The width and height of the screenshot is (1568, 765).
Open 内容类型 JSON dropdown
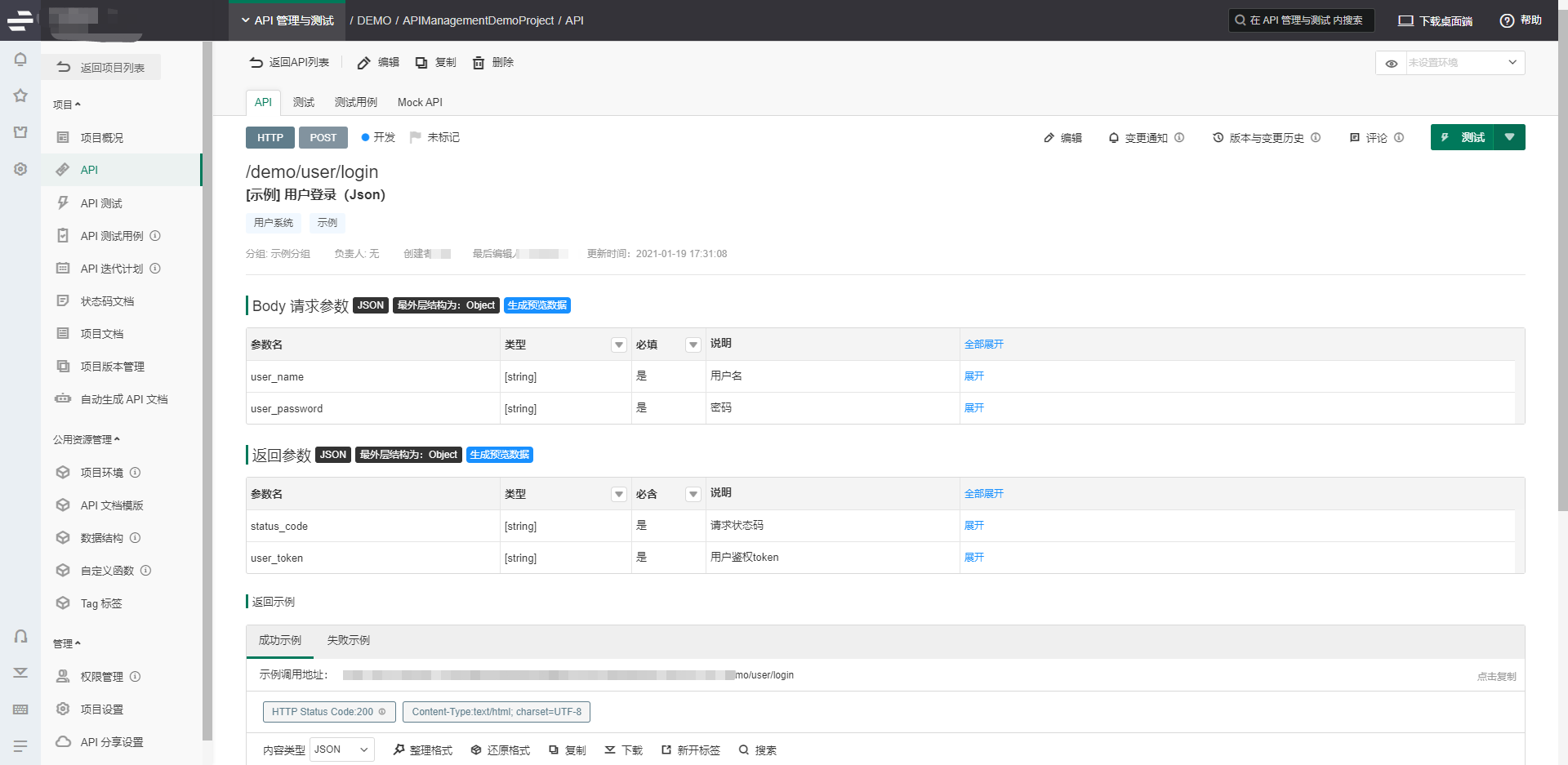click(342, 749)
